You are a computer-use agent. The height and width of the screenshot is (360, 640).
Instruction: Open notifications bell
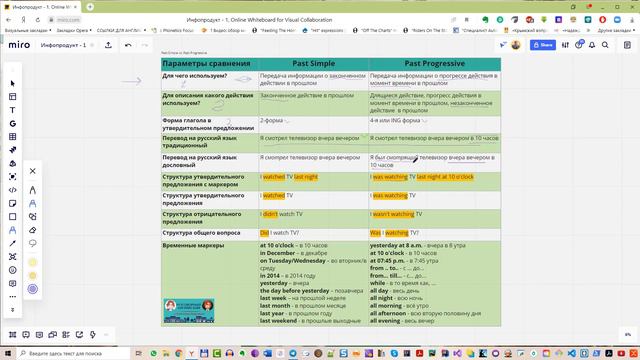pos(592,45)
